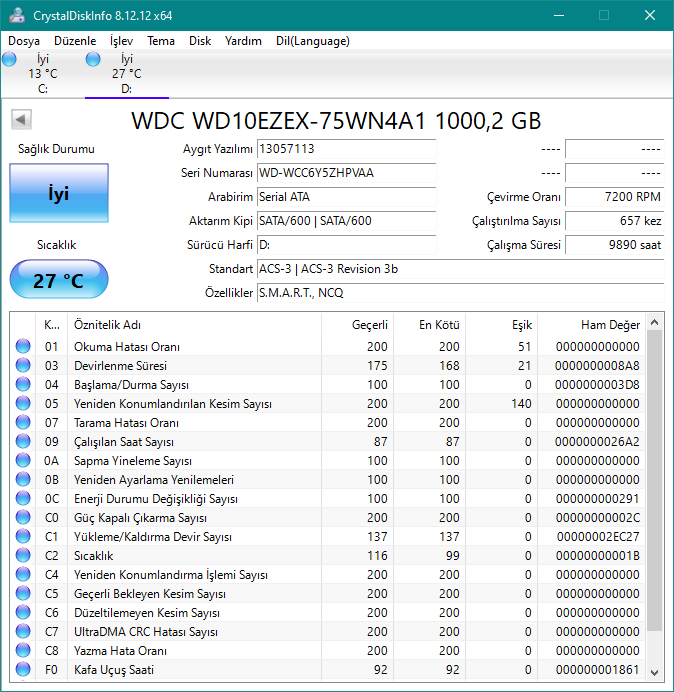
Task: Click status orb for Devirlenme Süresi
Action: [x=23, y=365]
